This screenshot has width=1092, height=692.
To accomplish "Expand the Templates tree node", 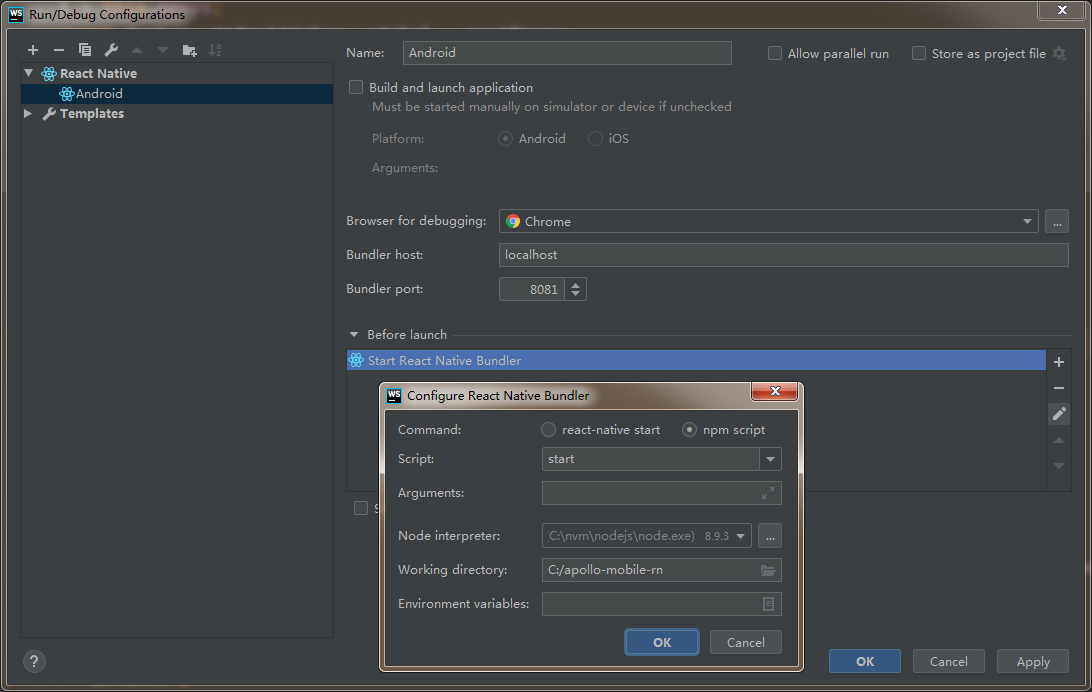I will [29, 113].
